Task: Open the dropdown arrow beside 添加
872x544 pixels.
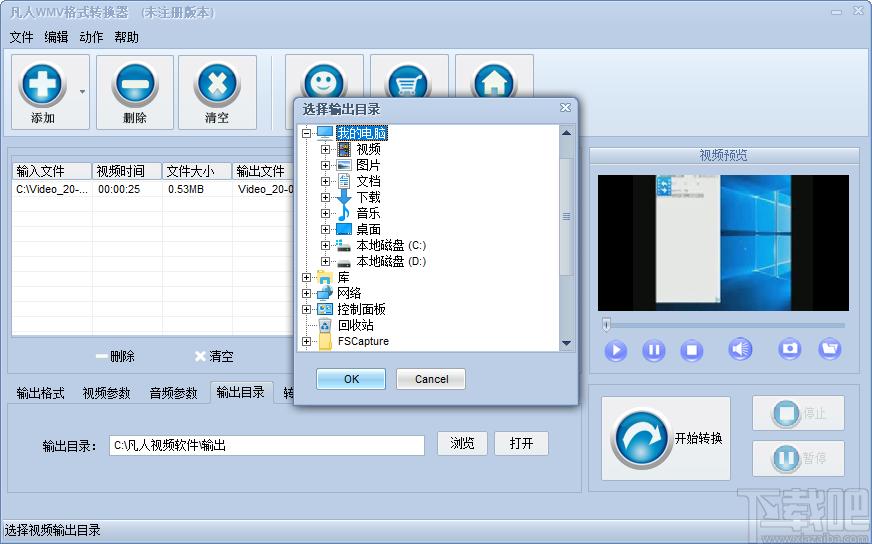Action: [82, 92]
